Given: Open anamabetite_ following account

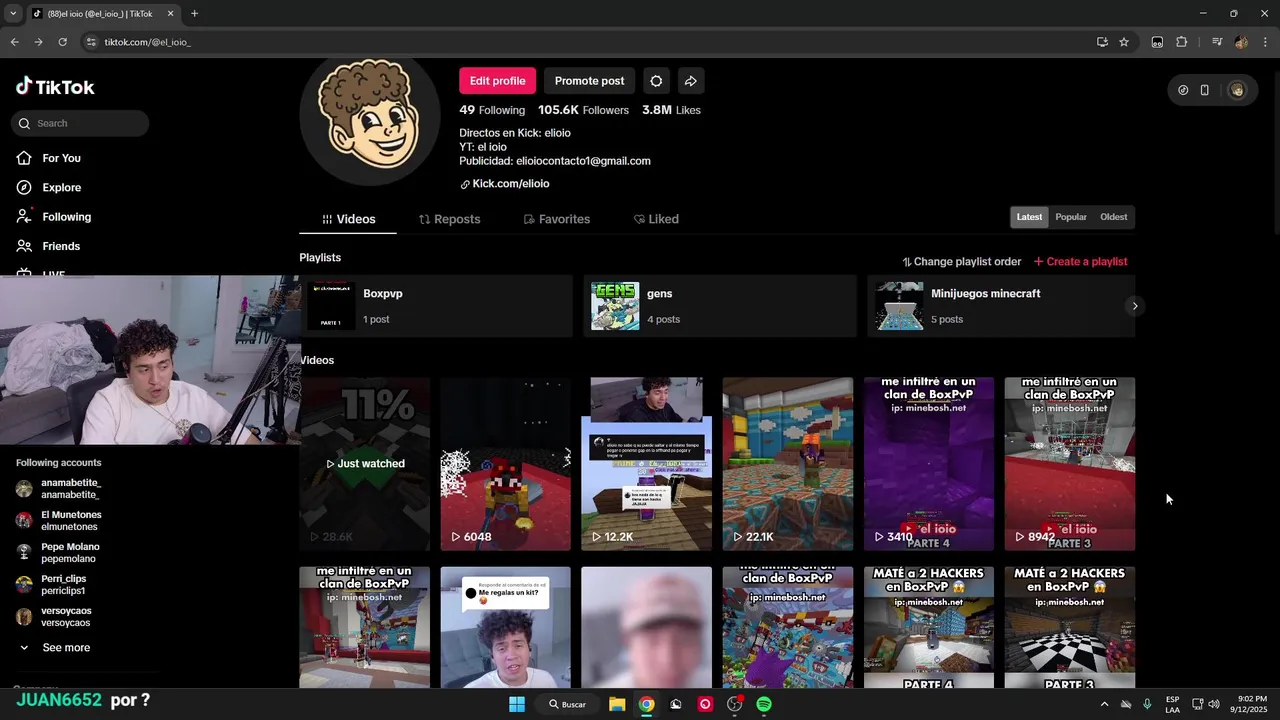Looking at the screenshot, I should coord(70,489).
